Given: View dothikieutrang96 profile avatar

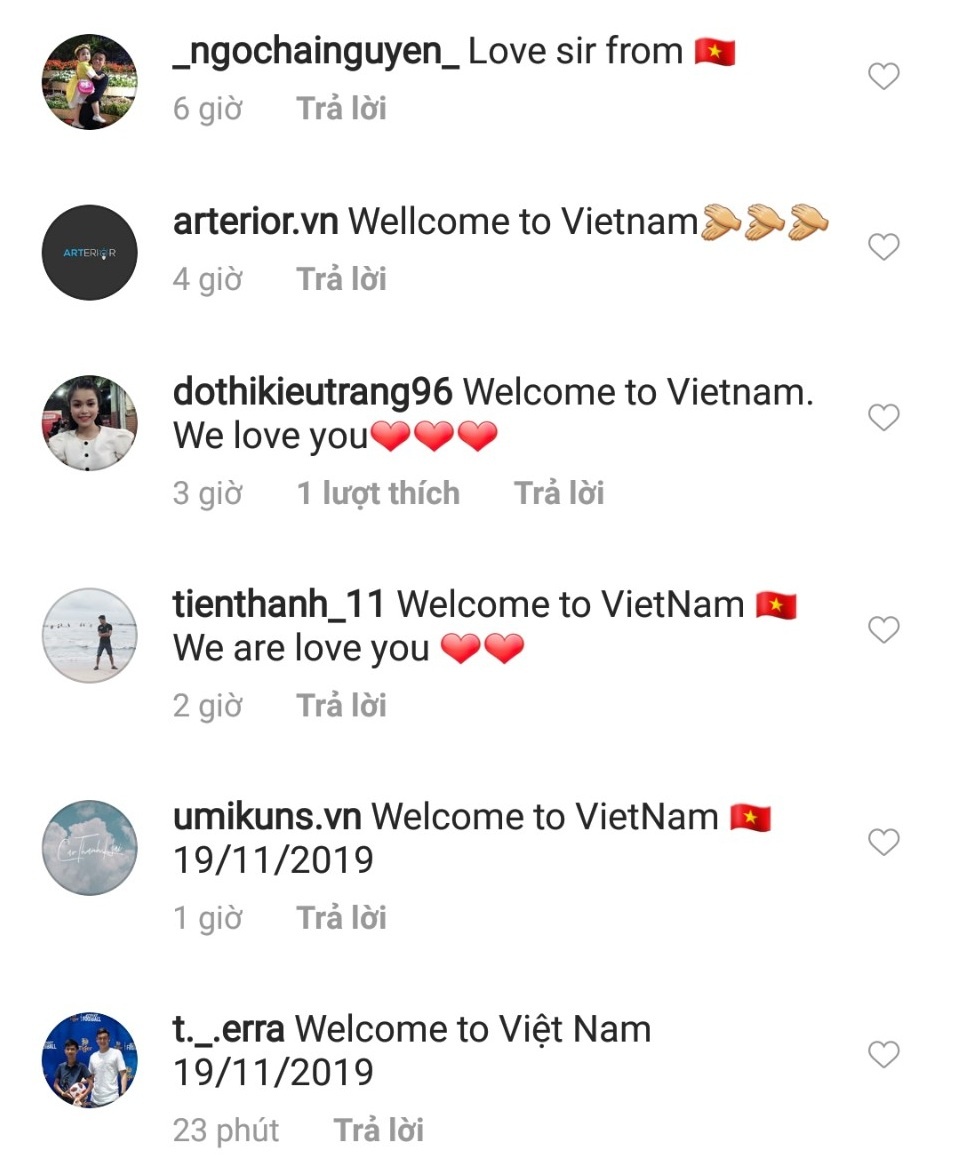Looking at the screenshot, I should pos(89,423).
